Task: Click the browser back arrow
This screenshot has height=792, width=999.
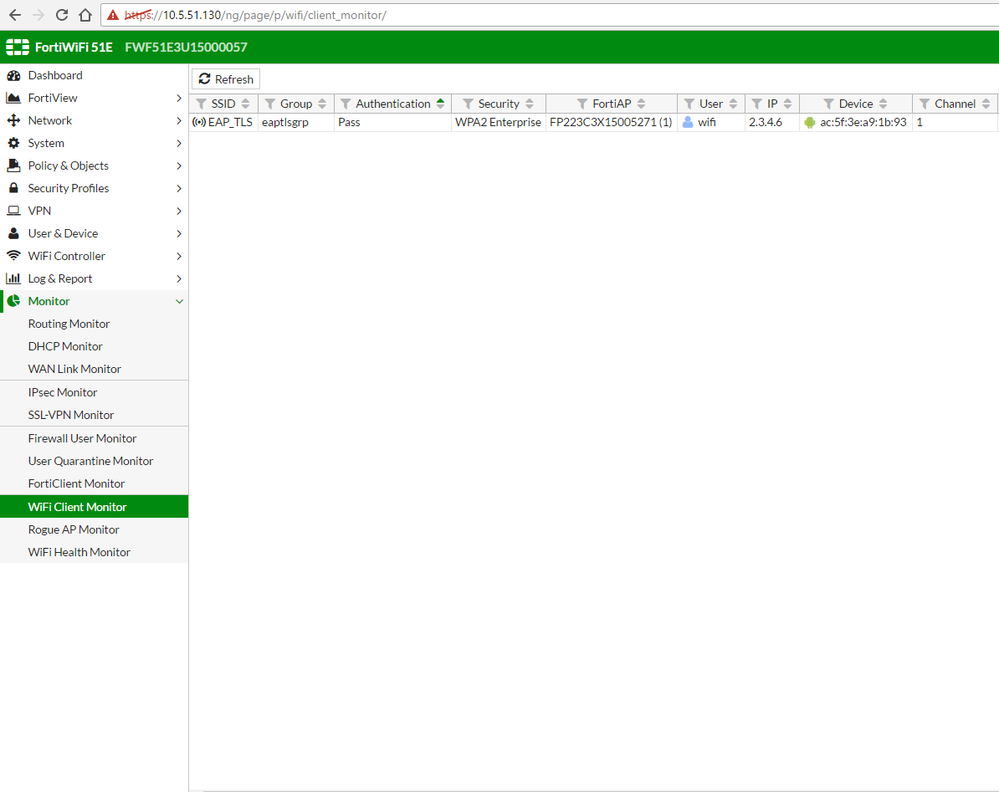Action: click(15, 15)
